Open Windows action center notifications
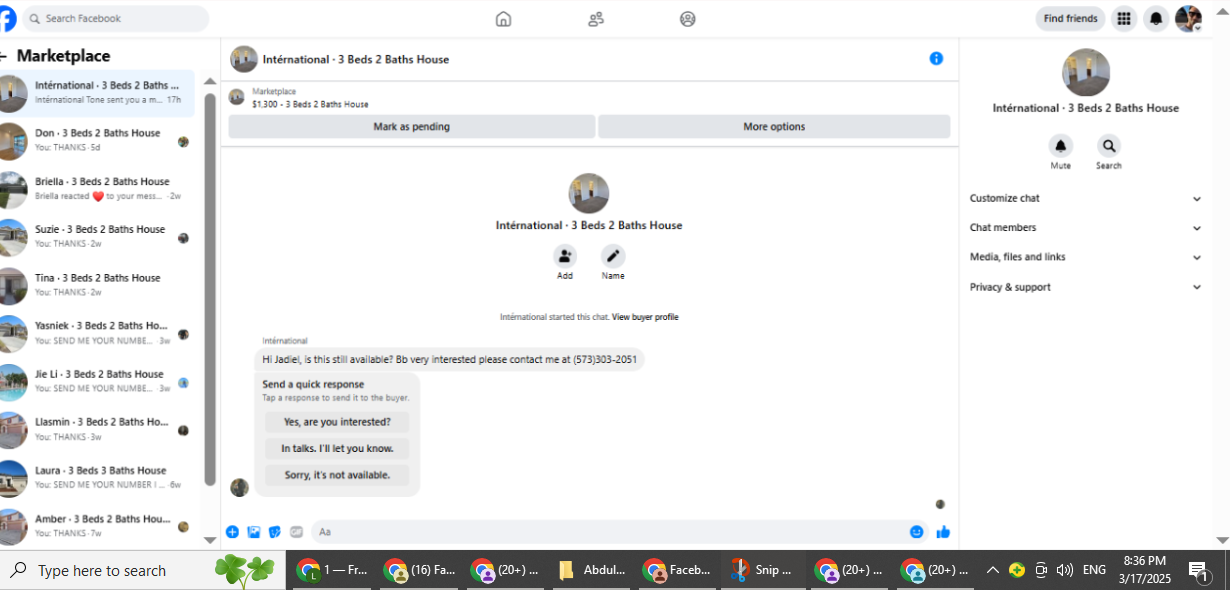Viewport: 1230px width, 590px height. [x=1200, y=571]
